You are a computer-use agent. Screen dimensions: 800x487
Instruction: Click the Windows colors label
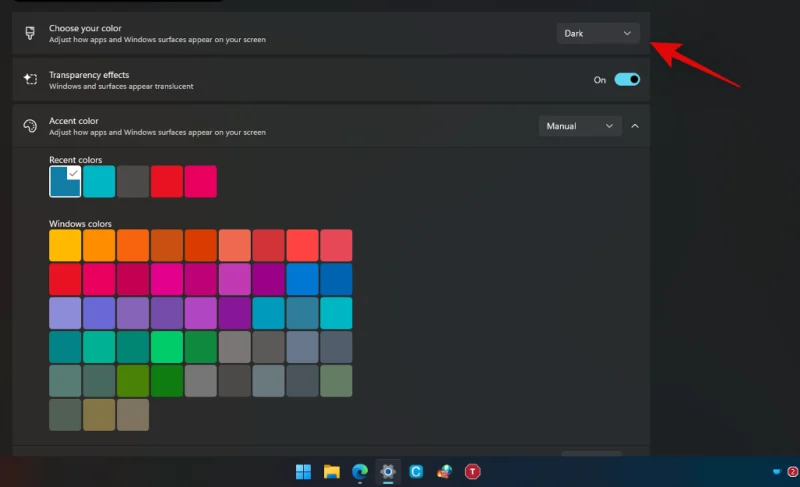point(80,223)
